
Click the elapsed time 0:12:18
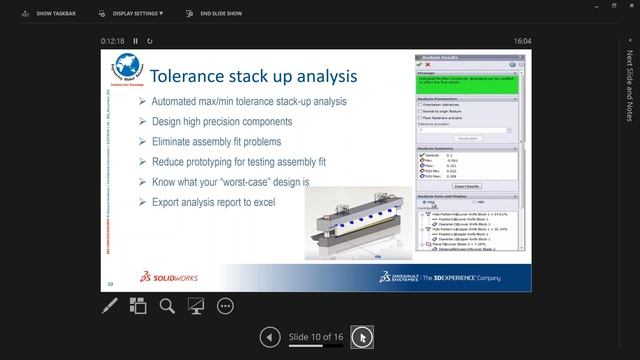tap(113, 41)
